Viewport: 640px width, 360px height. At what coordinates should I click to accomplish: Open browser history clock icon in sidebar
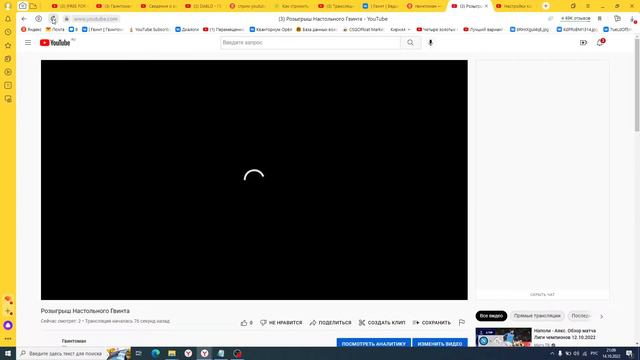(x=8, y=32)
